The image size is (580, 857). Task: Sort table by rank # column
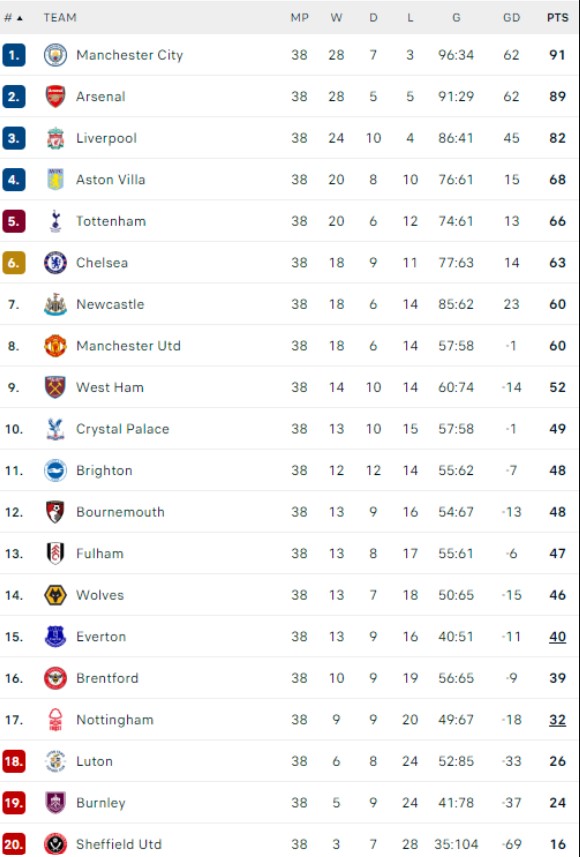(13, 18)
